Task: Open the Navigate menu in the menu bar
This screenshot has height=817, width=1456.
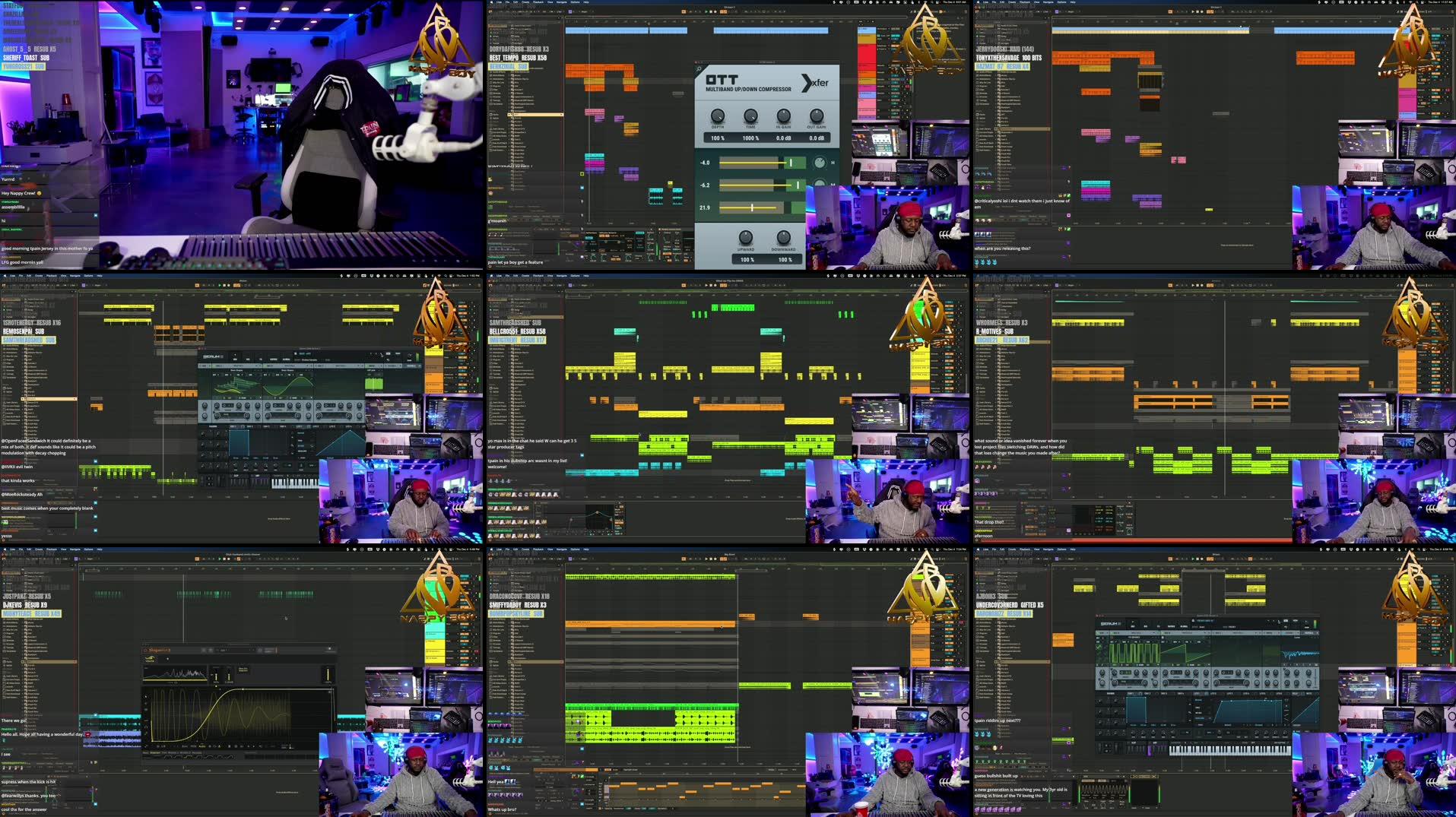Action: tap(561, 2)
